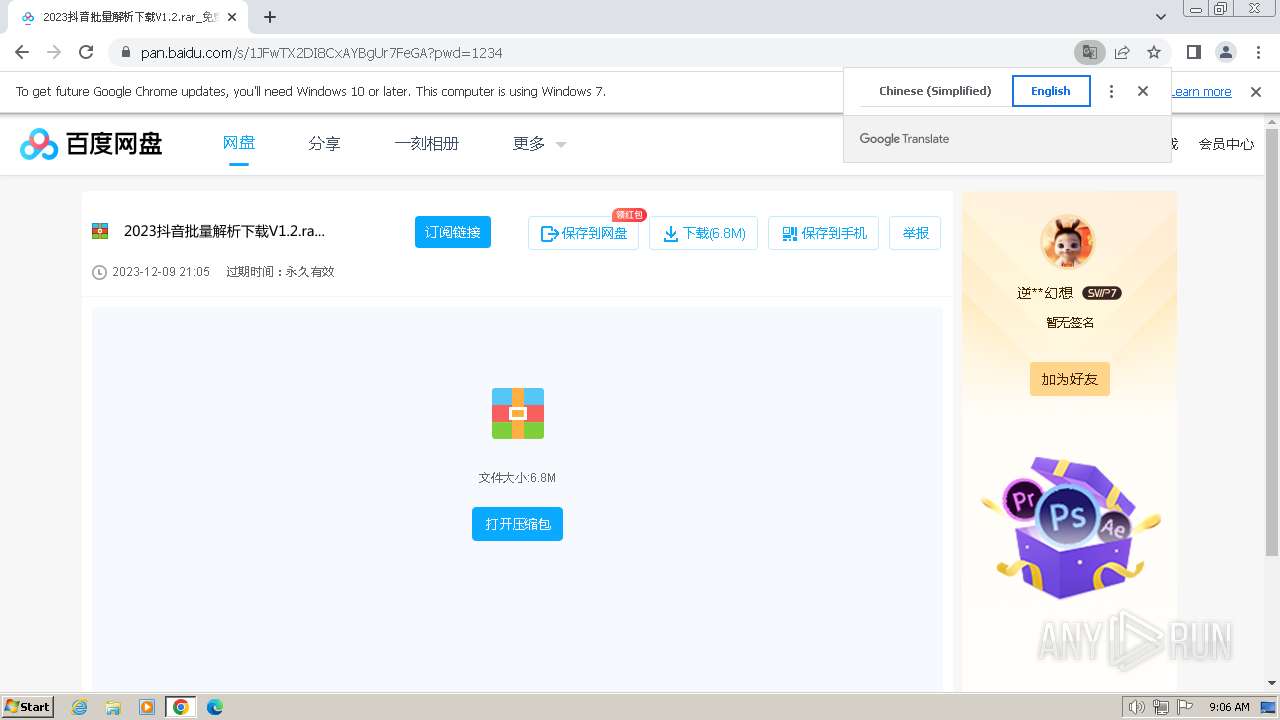The width and height of the screenshot is (1280, 720).
Task: Click the file name 2023抖音批量解析下载V1.2.ra...
Action: 224,231
